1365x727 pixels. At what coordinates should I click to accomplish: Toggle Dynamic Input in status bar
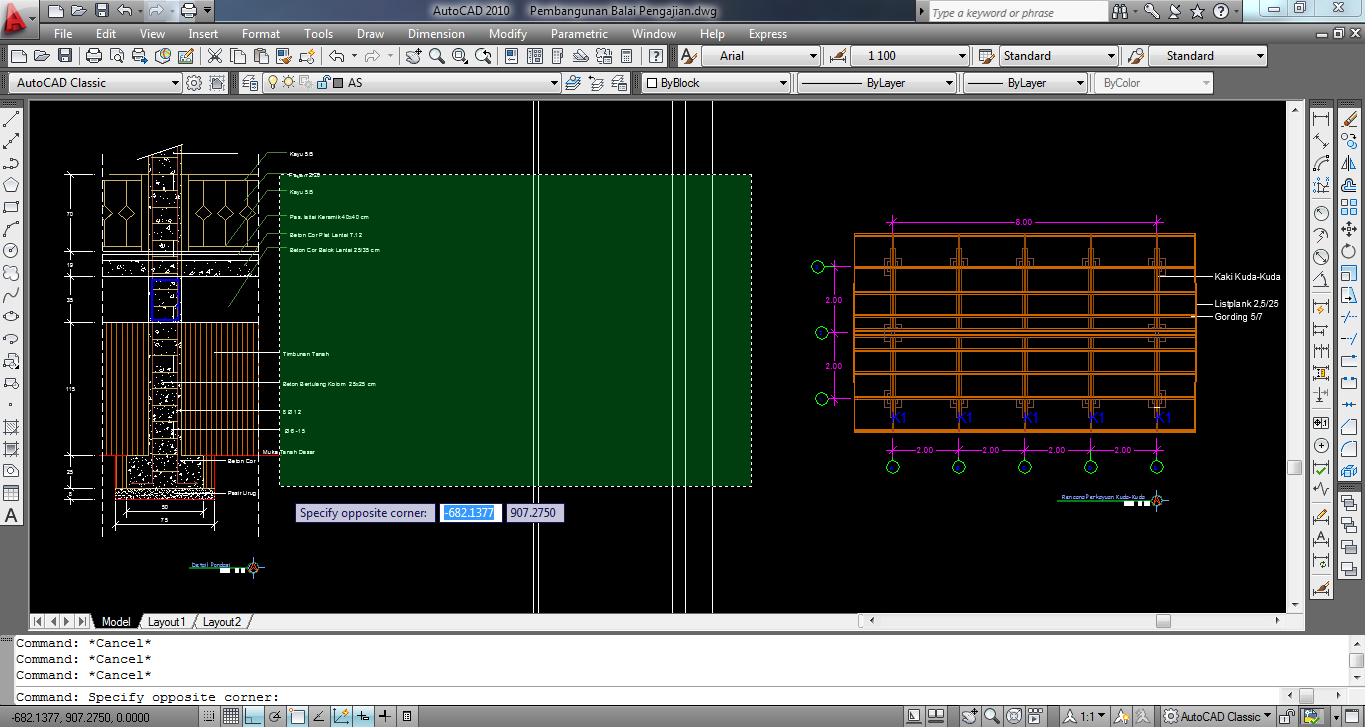(x=364, y=716)
